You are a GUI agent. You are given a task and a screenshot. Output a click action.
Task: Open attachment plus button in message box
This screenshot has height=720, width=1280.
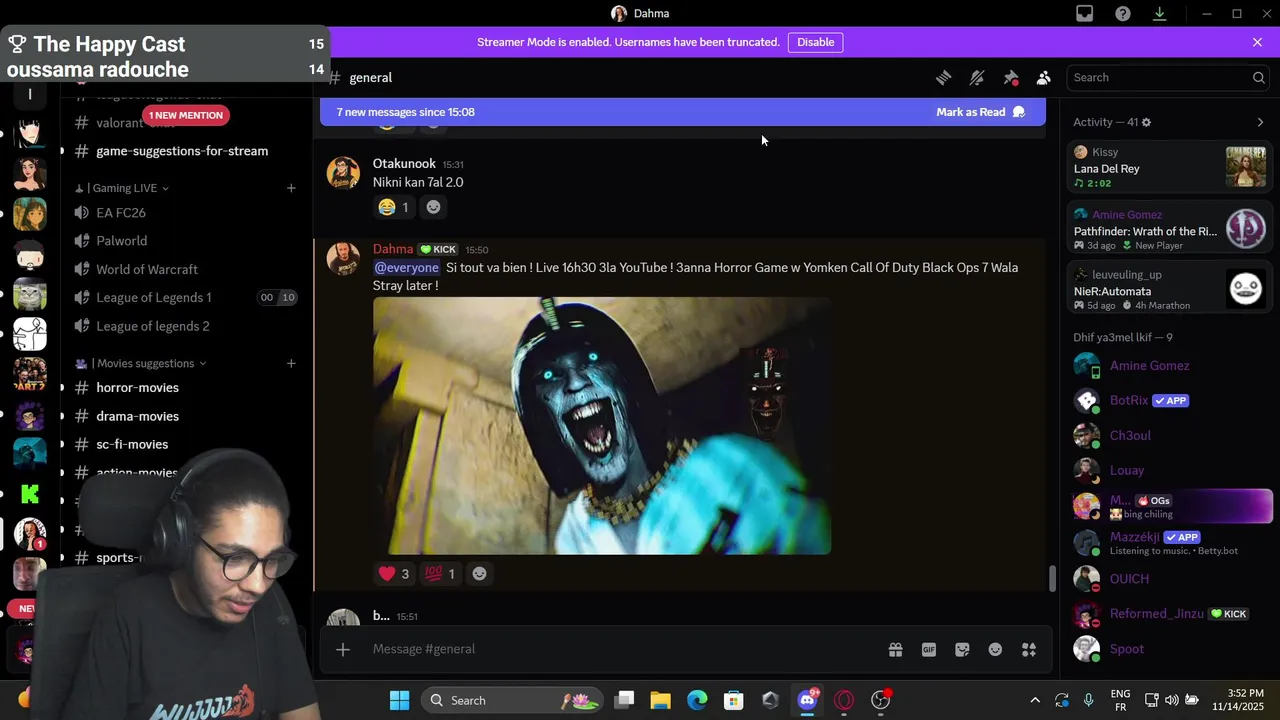pyautogui.click(x=342, y=649)
